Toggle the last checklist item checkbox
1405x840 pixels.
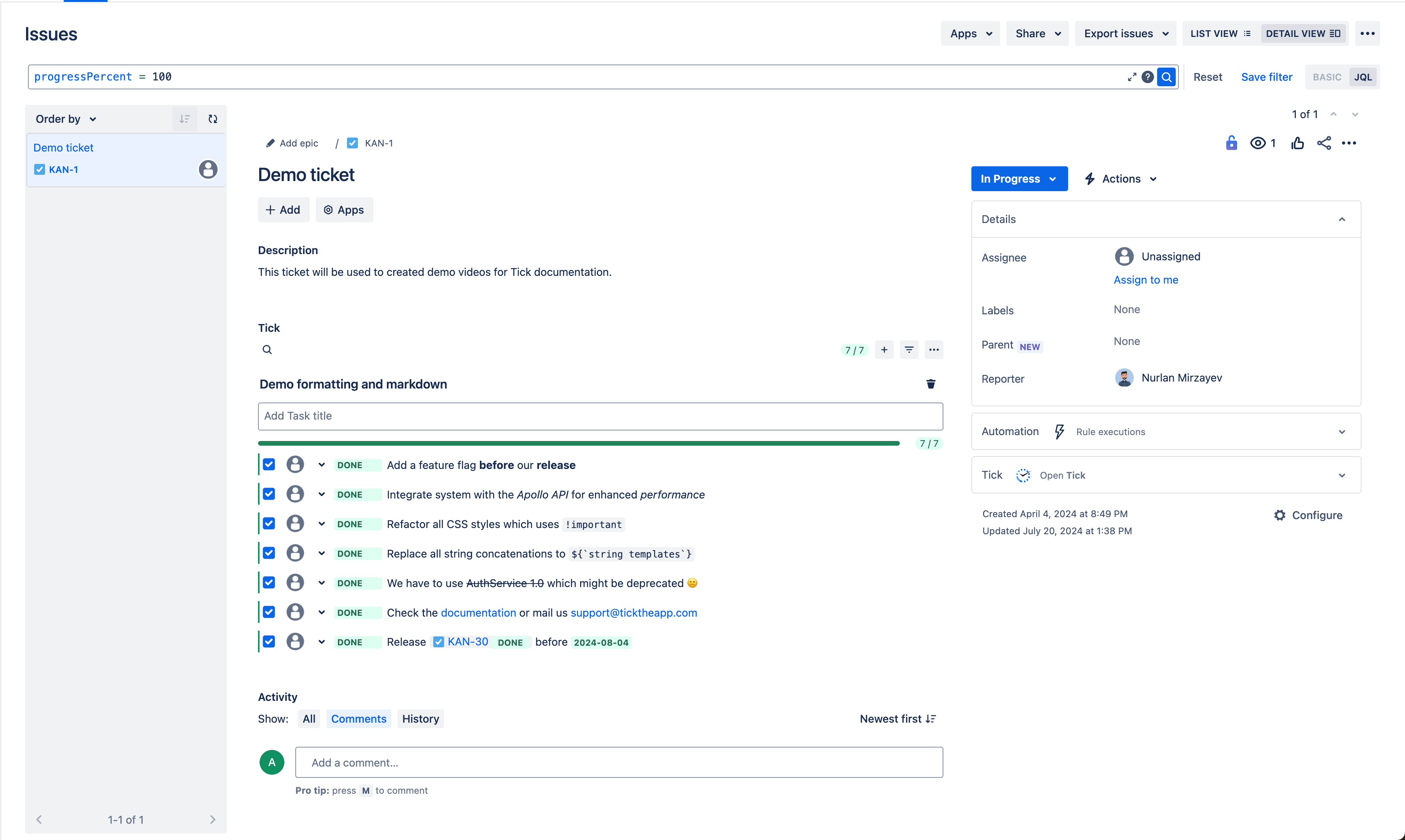[270, 642]
